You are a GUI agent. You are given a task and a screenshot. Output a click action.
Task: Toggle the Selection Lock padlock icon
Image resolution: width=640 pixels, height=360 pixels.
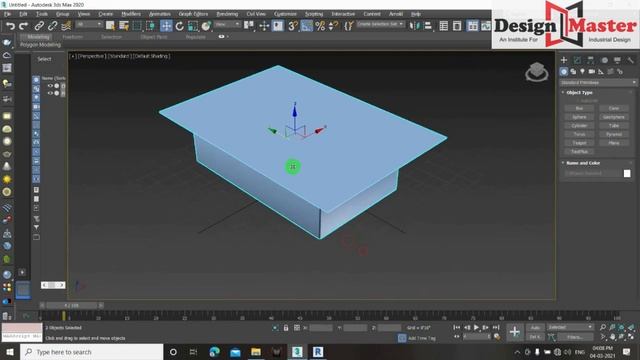click(x=286, y=328)
